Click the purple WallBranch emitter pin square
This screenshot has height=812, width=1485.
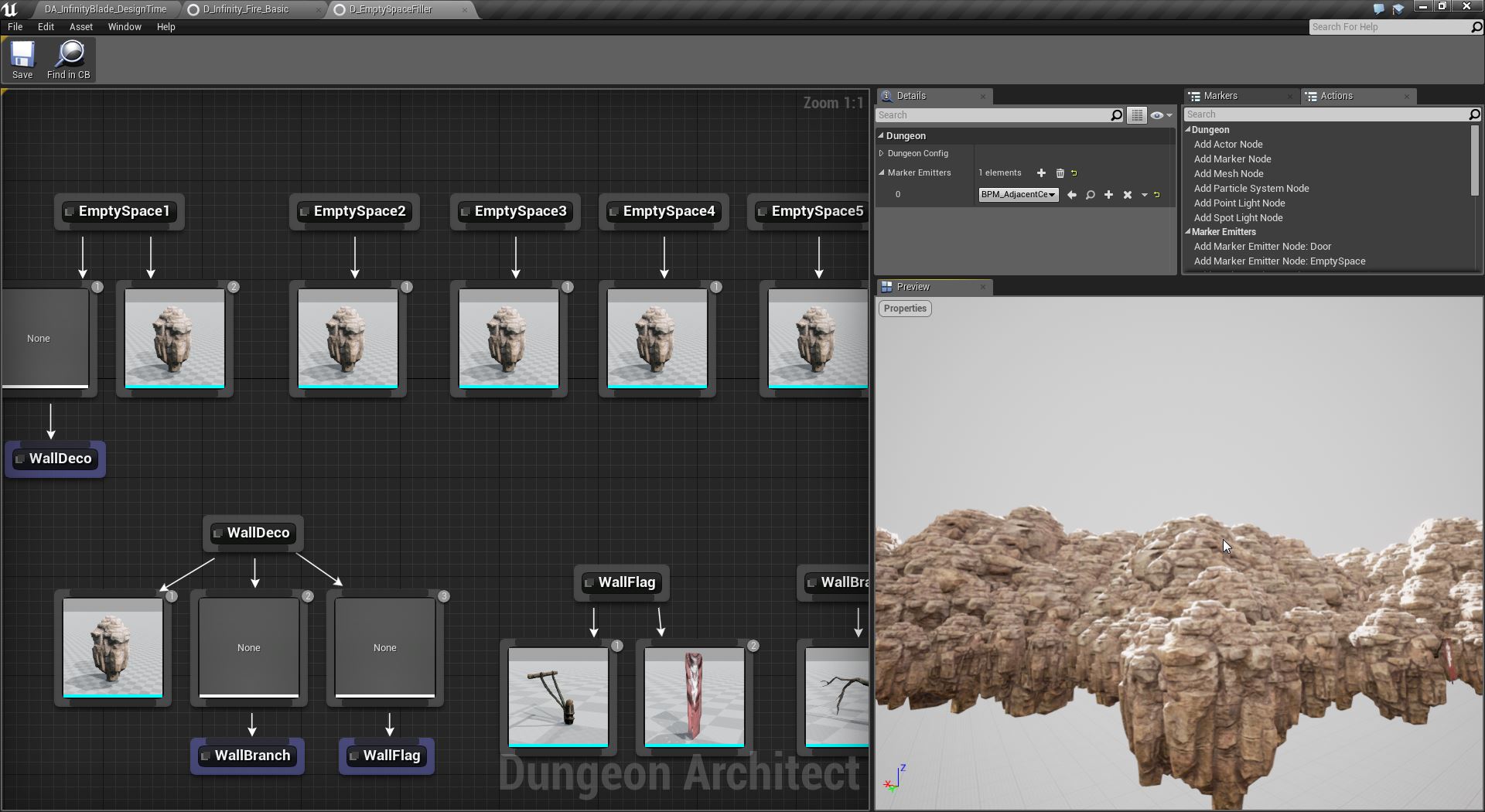(x=206, y=756)
